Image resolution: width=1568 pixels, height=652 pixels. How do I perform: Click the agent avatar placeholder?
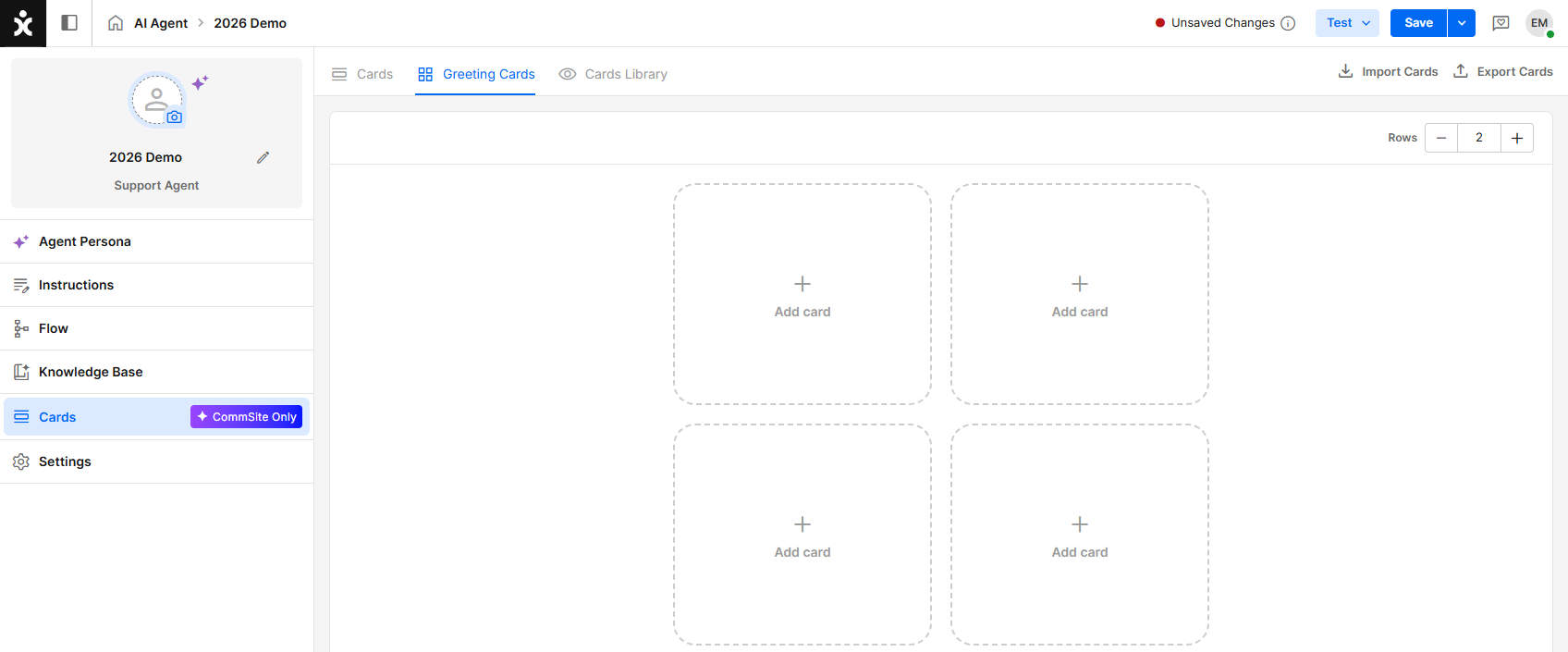[156, 100]
